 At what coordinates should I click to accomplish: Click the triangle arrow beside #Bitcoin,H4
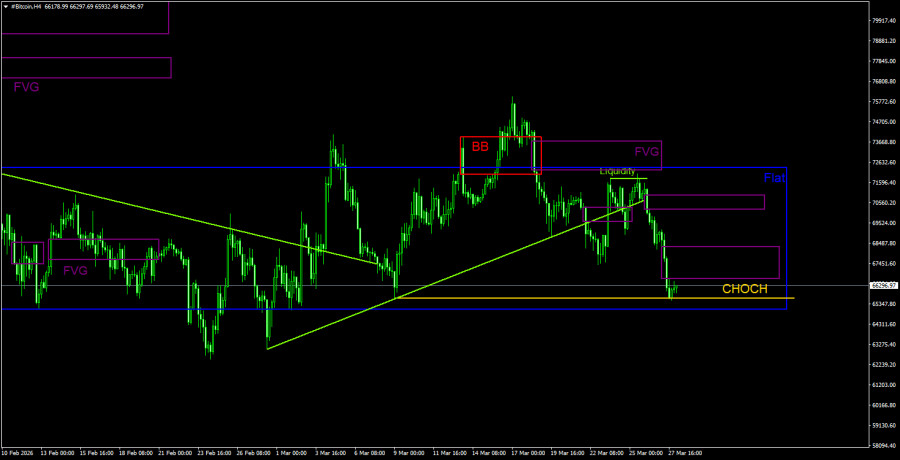pos(5,6)
